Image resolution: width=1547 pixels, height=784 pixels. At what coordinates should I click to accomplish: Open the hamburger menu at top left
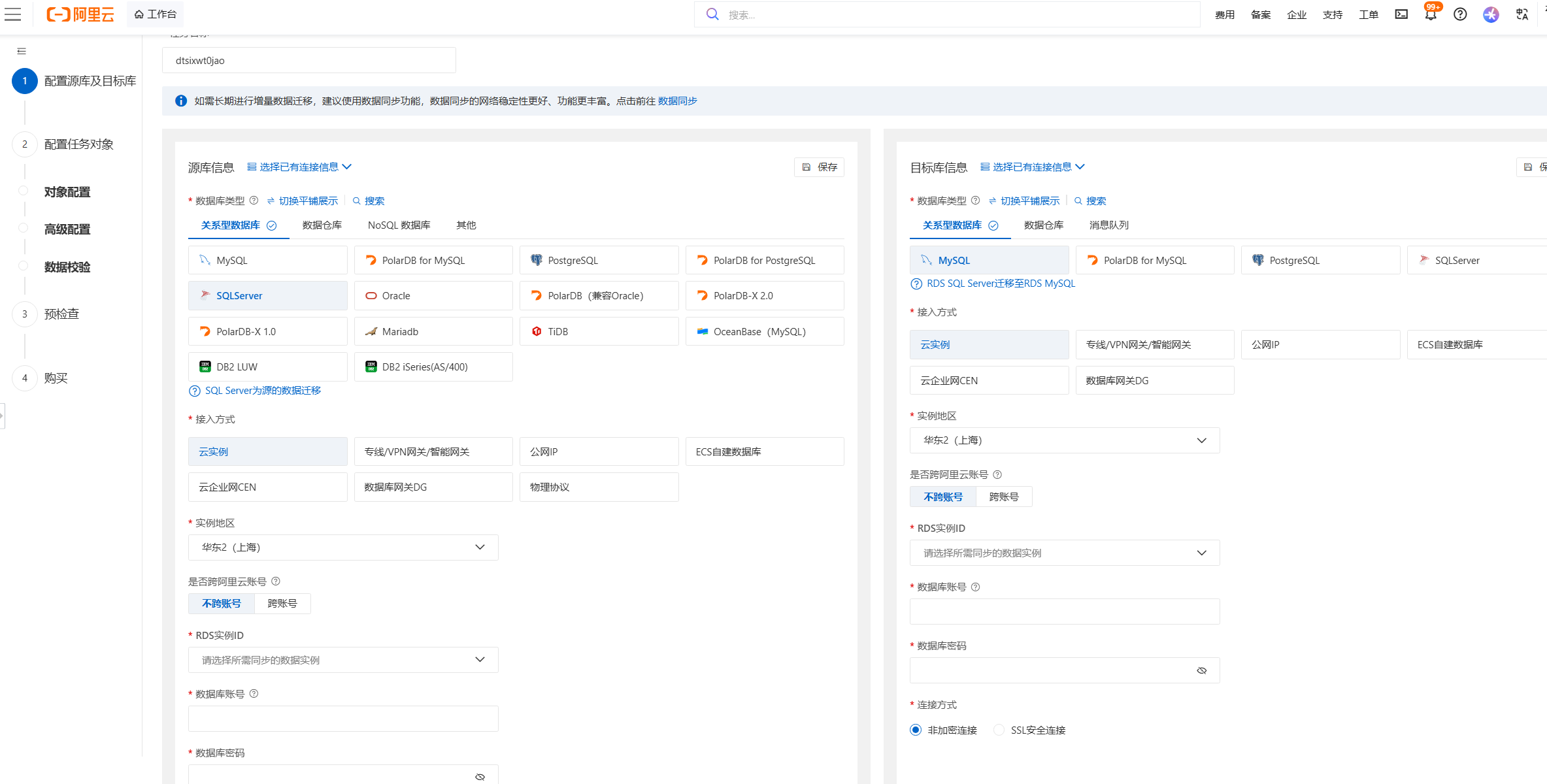click(x=13, y=14)
